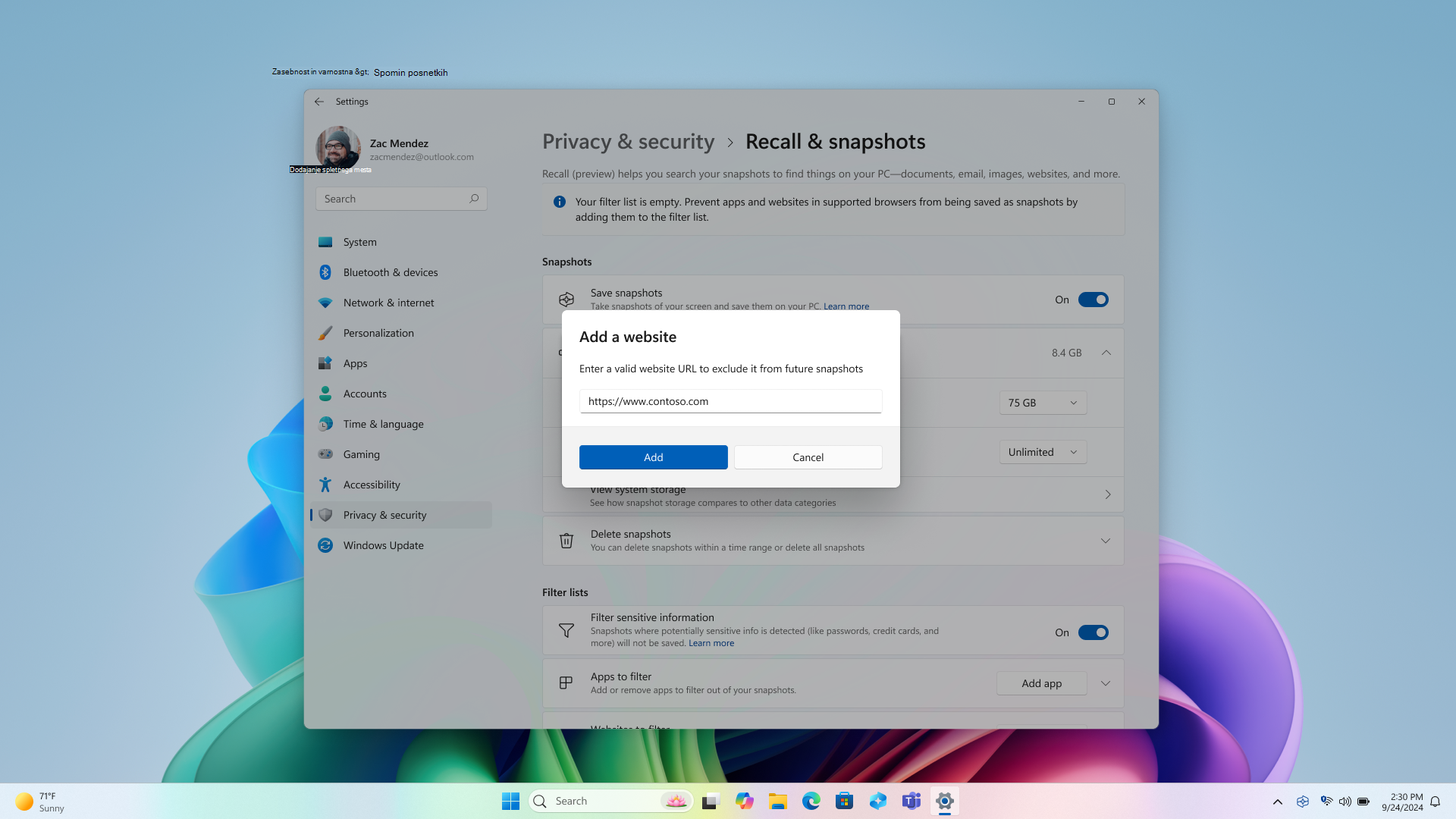Click Learn more link for snapshots

pos(846,306)
